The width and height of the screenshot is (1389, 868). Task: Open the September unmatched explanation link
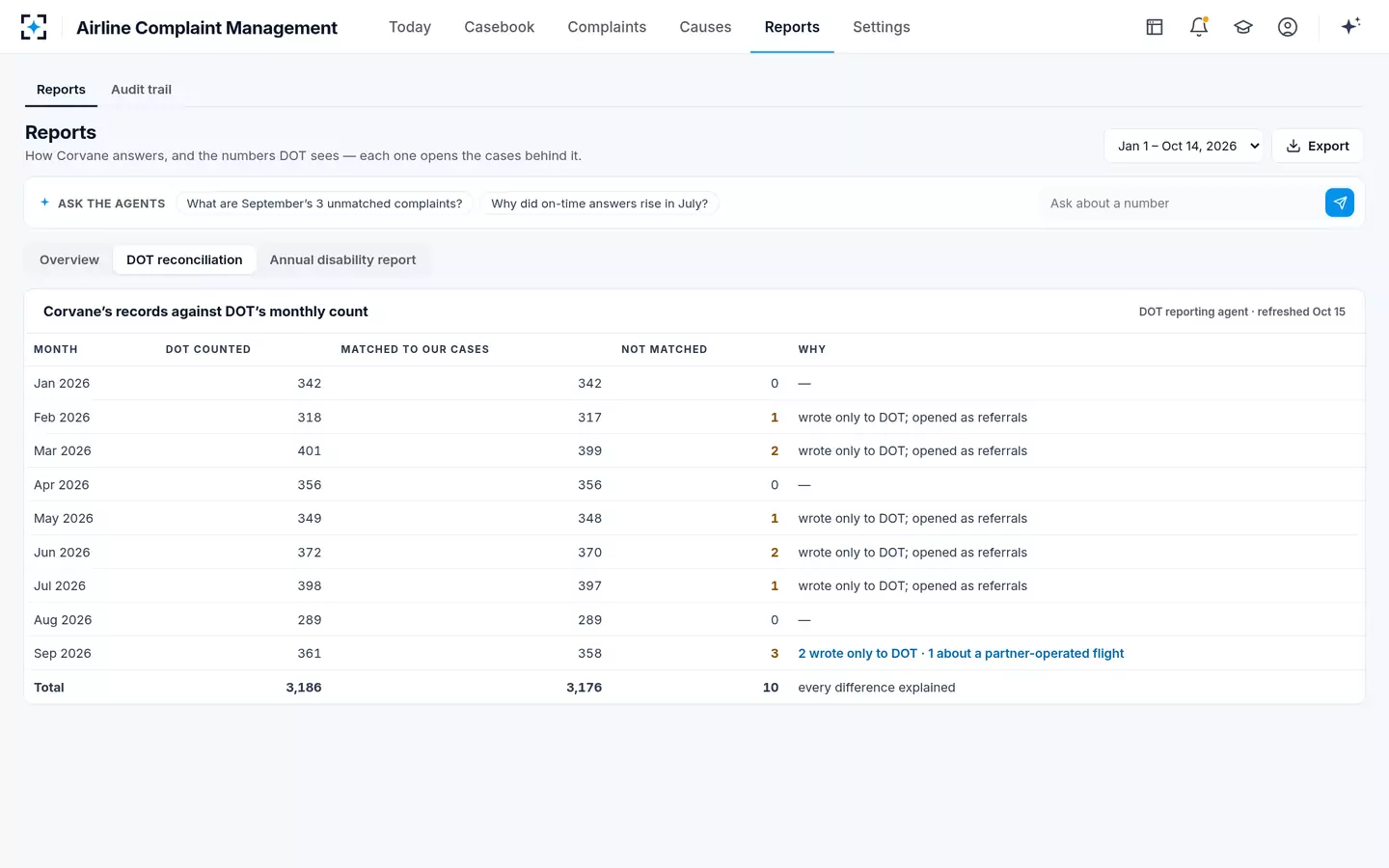tap(961, 654)
